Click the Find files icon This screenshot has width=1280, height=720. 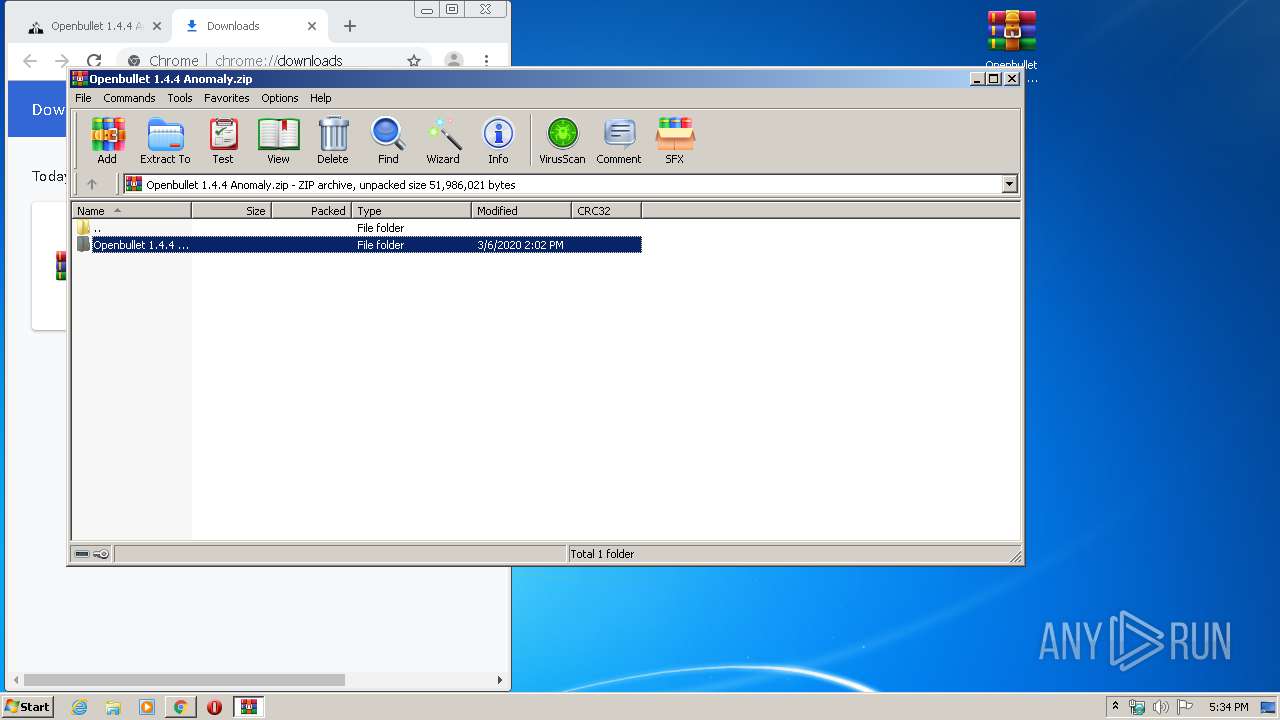tap(388, 141)
